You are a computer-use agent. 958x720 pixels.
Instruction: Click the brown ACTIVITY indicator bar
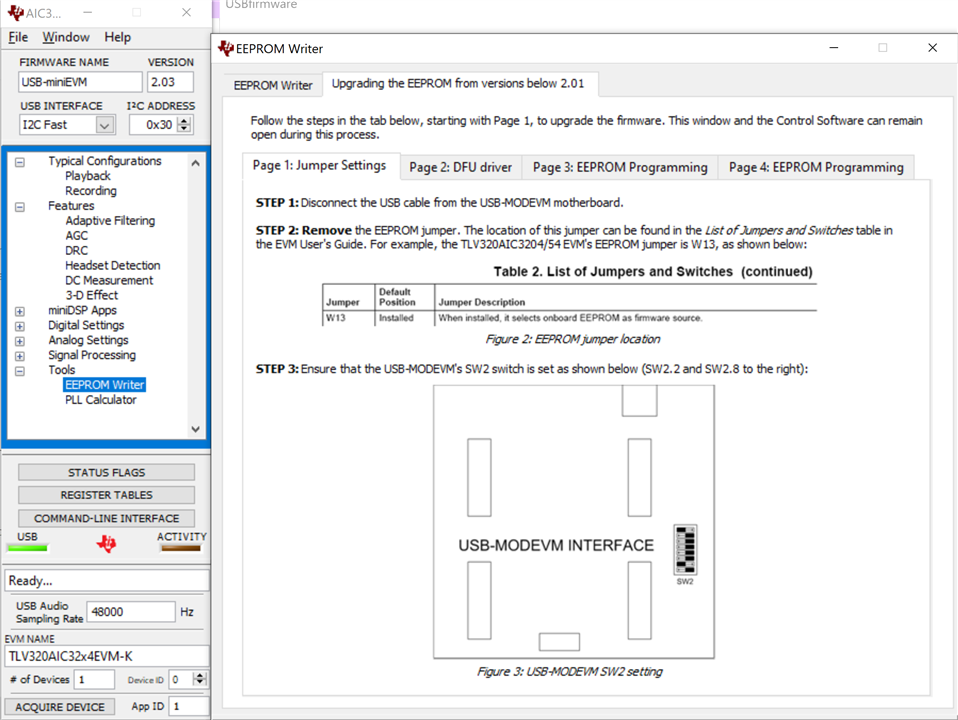coord(181,548)
